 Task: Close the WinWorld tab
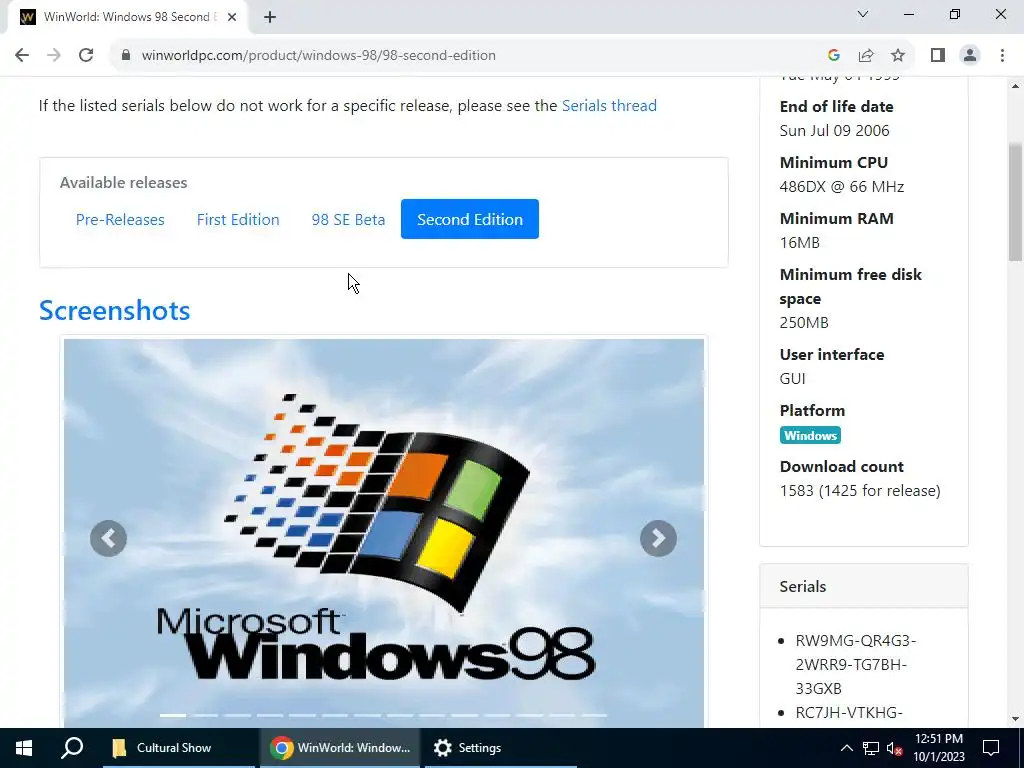coord(232,17)
